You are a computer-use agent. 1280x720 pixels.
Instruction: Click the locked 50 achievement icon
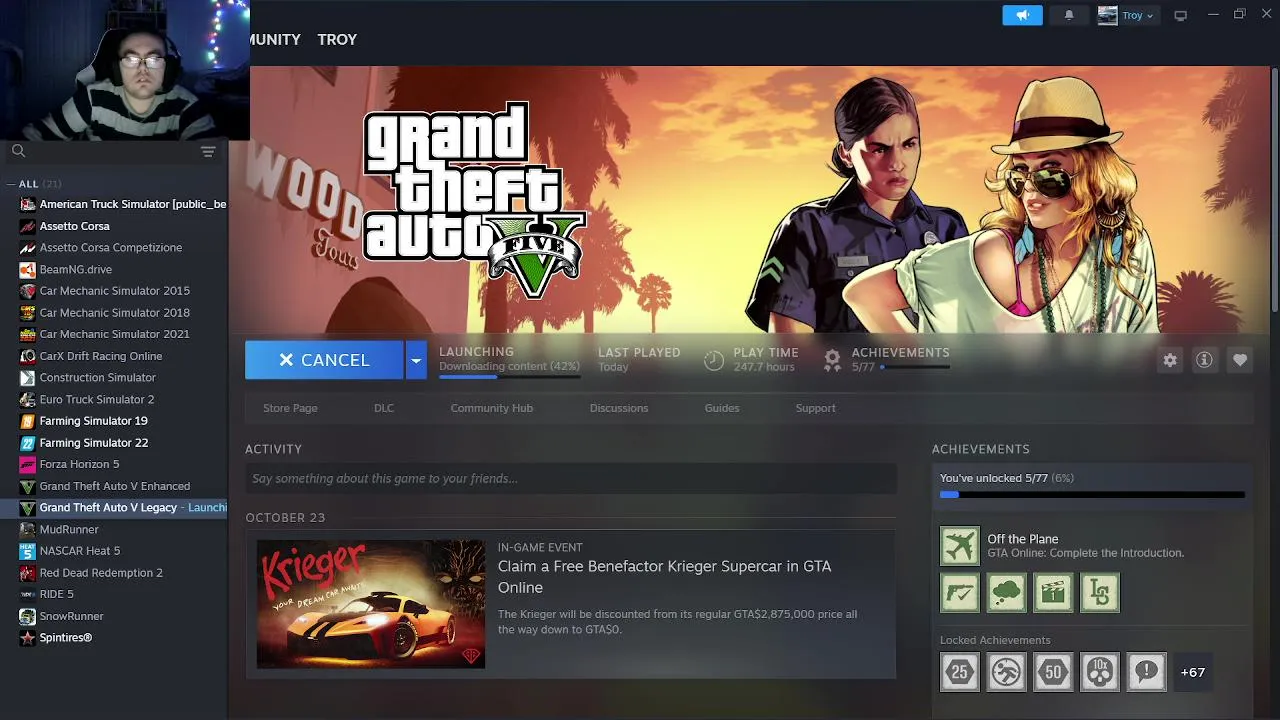(x=1053, y=672)
